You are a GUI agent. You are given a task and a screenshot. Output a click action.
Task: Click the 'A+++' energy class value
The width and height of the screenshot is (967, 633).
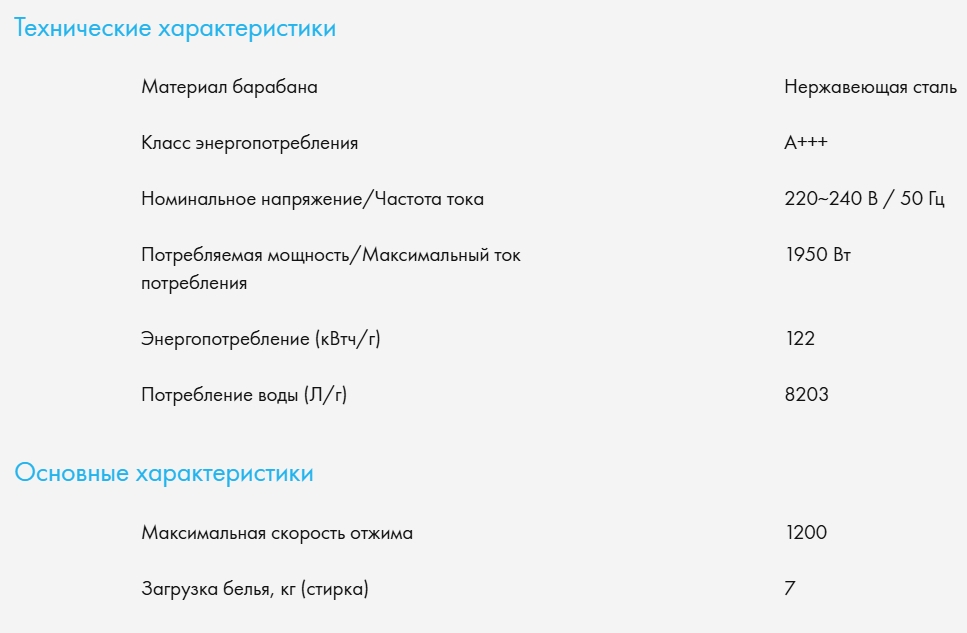click(806, 143)
